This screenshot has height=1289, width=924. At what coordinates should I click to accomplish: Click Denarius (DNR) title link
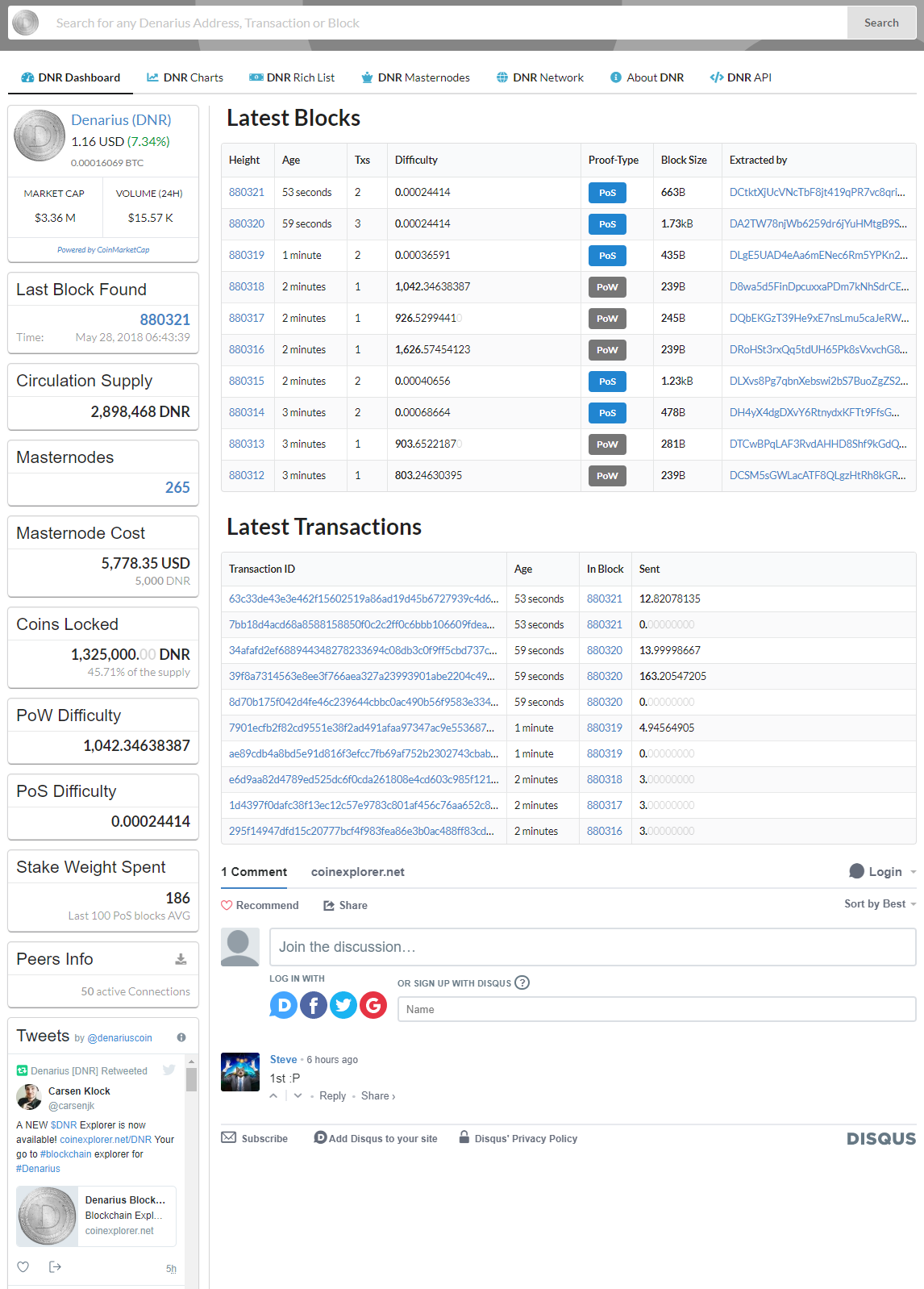click(121, 119)
